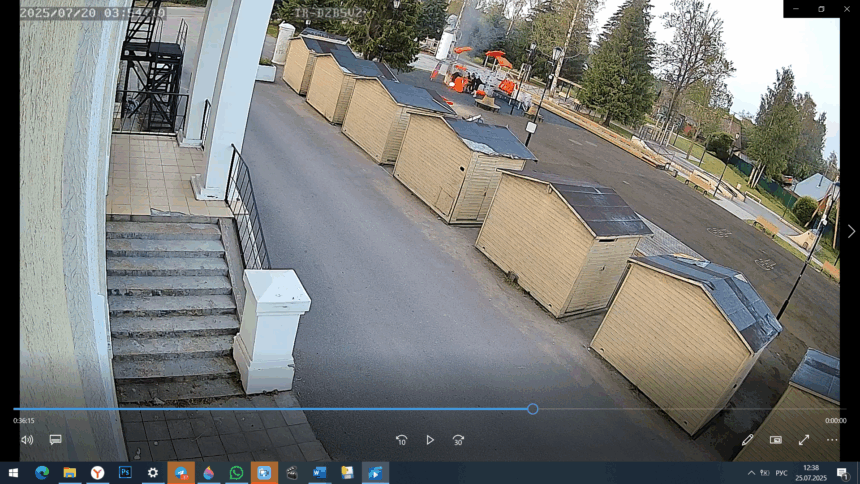The width and height of the screenshot is (860, 484).
Task: Open the Windows Start menu
Action: click(x=14, y=473)
